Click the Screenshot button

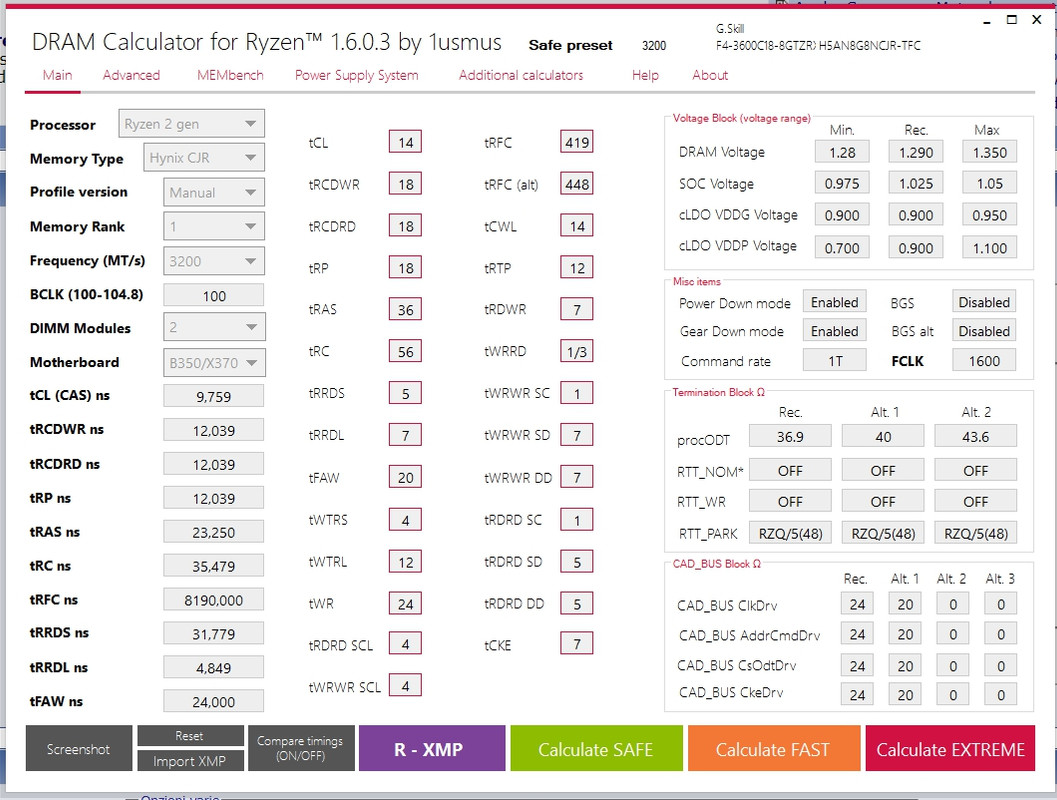pos(79,748)
